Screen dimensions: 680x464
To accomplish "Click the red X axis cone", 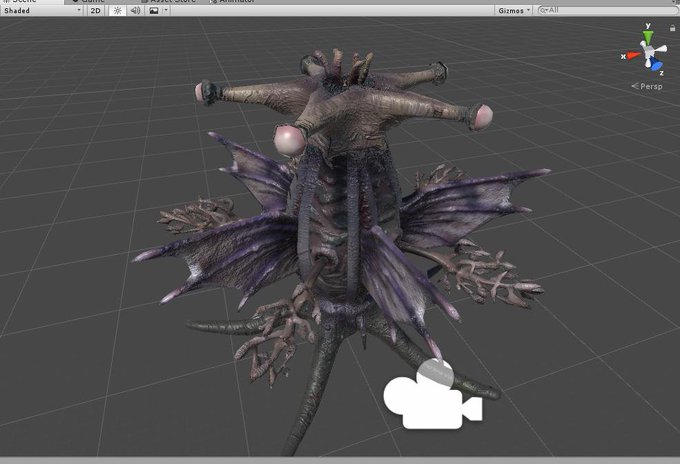I will tap(634, 56).
